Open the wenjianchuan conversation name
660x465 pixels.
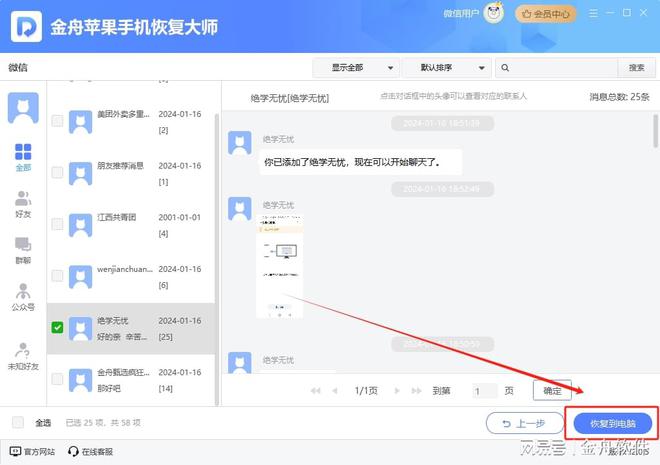tap(125, 269)
